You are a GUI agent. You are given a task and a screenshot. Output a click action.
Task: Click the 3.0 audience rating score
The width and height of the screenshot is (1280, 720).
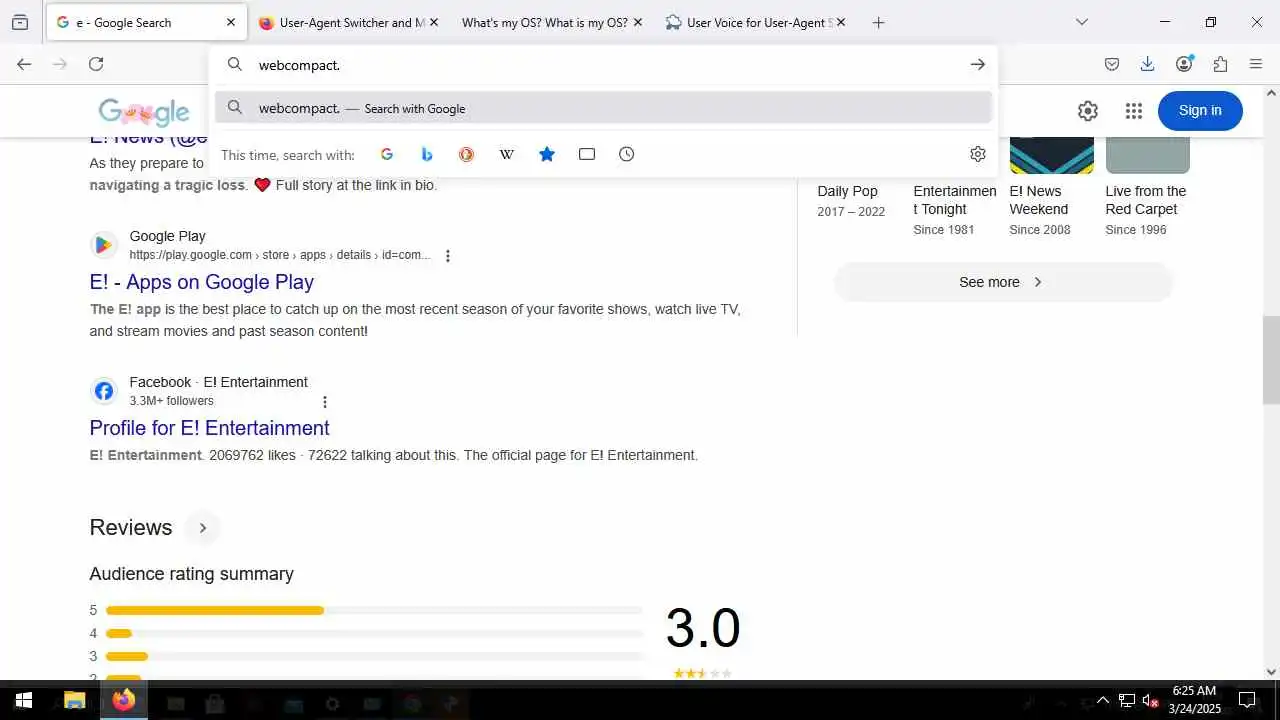click(703, 629)
